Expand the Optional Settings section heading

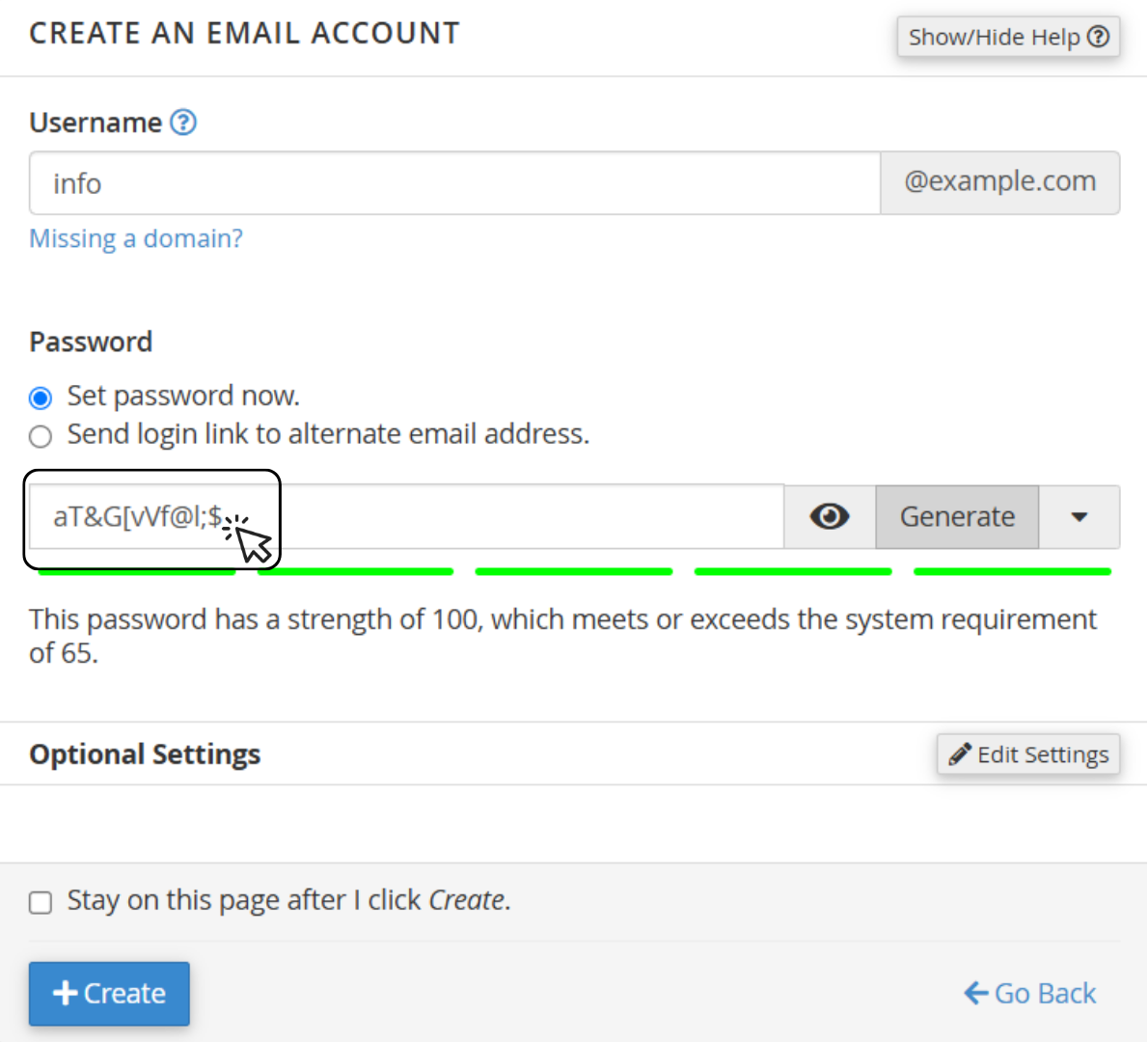[145, 754]
